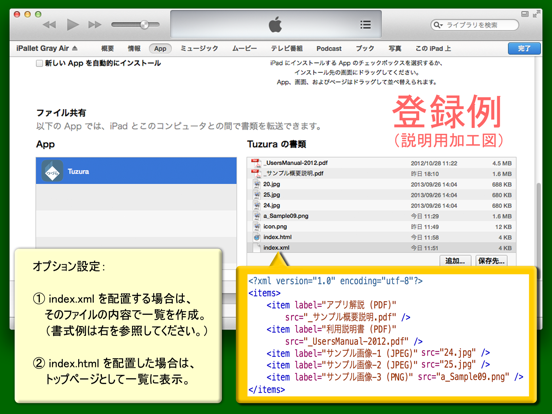This screenshot has width=552, height=414.
Task: Enter full screen with the arrows icon
Action: (536, 14)
